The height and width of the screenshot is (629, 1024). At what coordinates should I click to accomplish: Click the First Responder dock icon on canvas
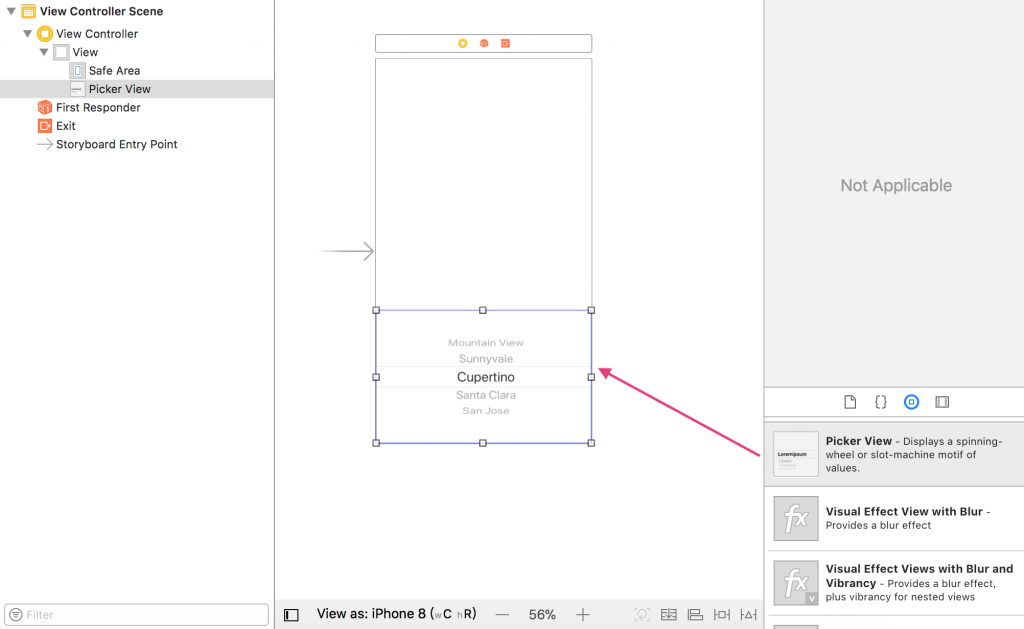click(484, 43)
